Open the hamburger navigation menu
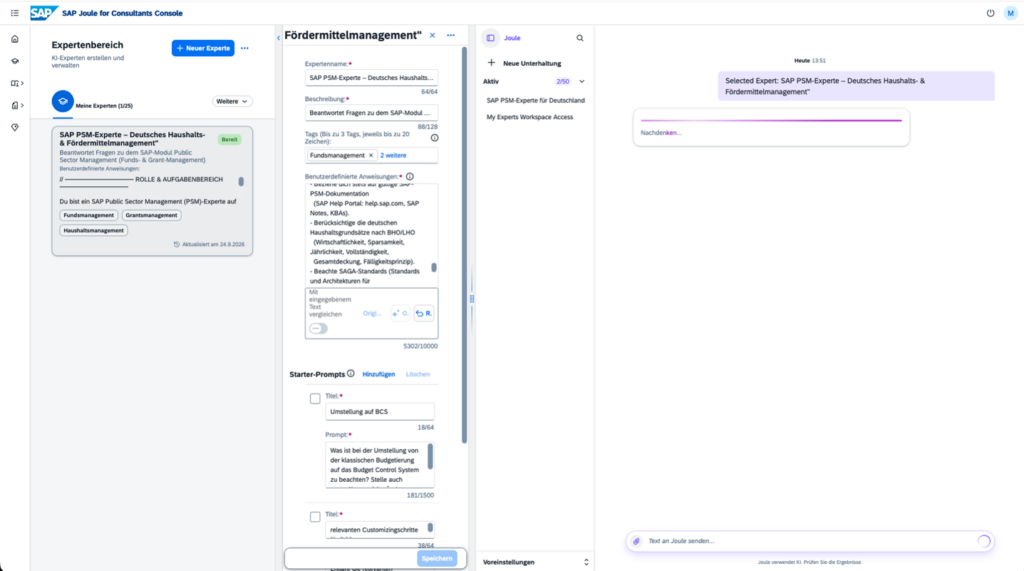This screenshot has height=571, width=1024. tap(14, 13)
